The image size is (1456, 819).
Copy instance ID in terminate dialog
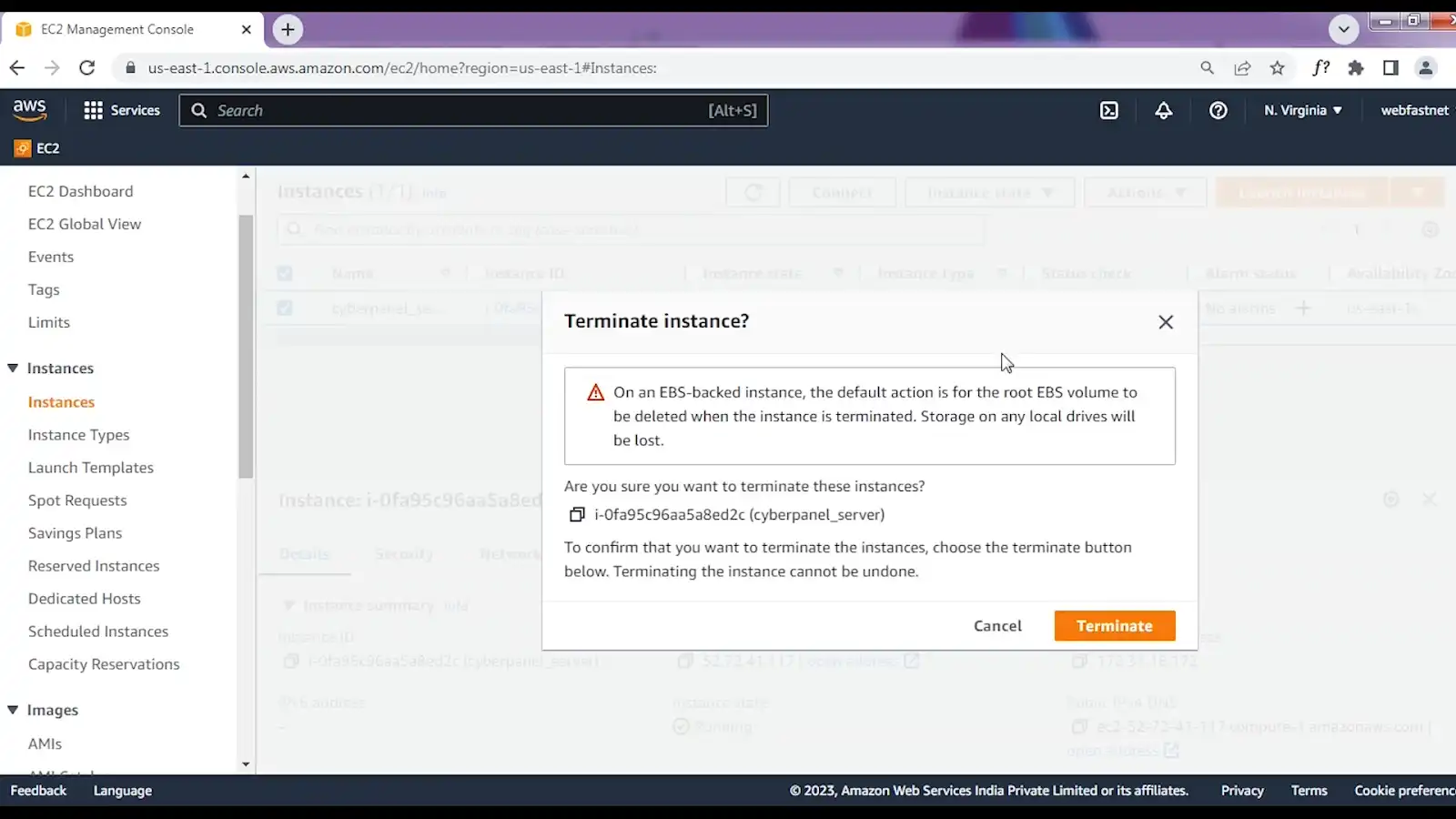(x=577, y=515)
